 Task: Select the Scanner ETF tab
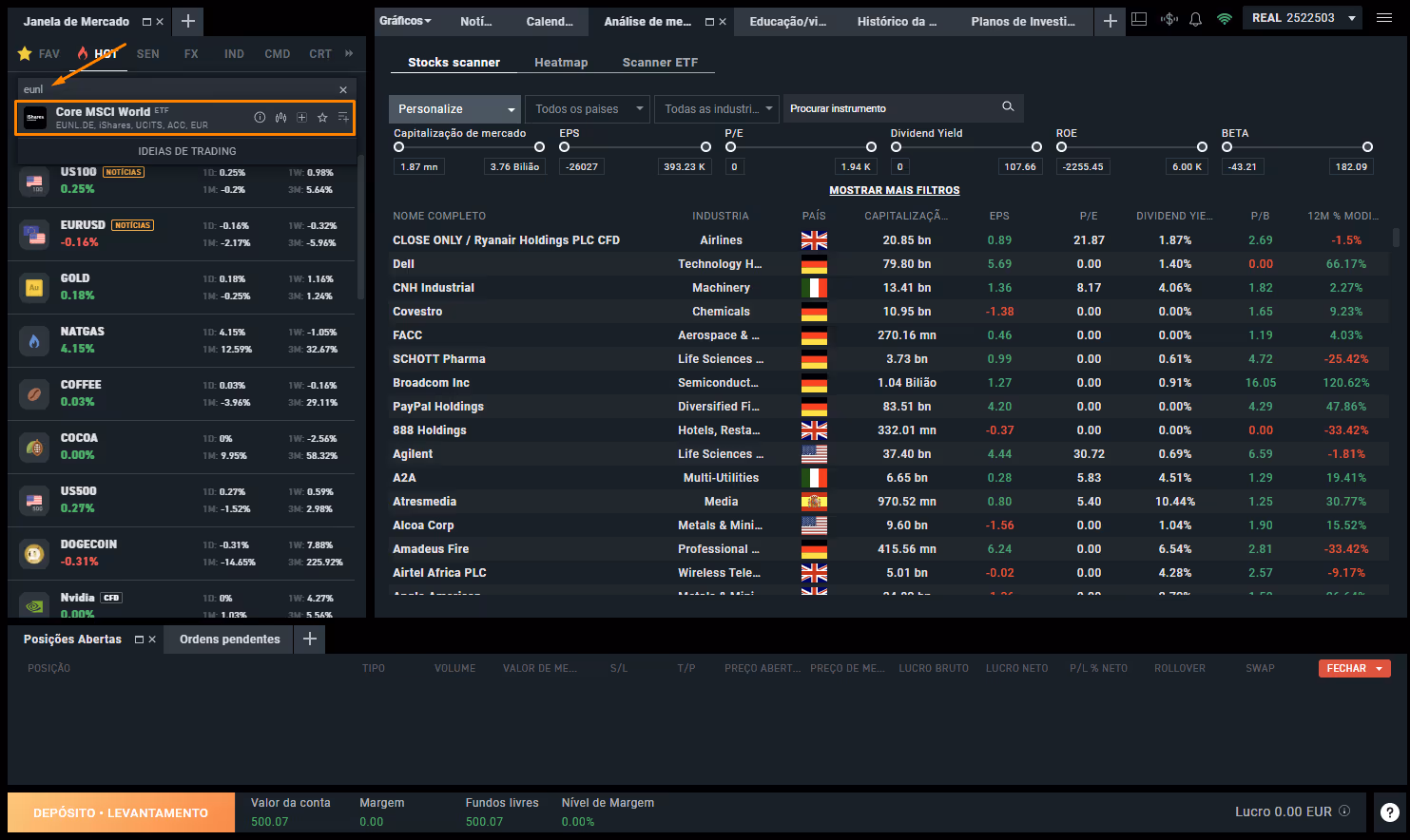coord(660,63)
